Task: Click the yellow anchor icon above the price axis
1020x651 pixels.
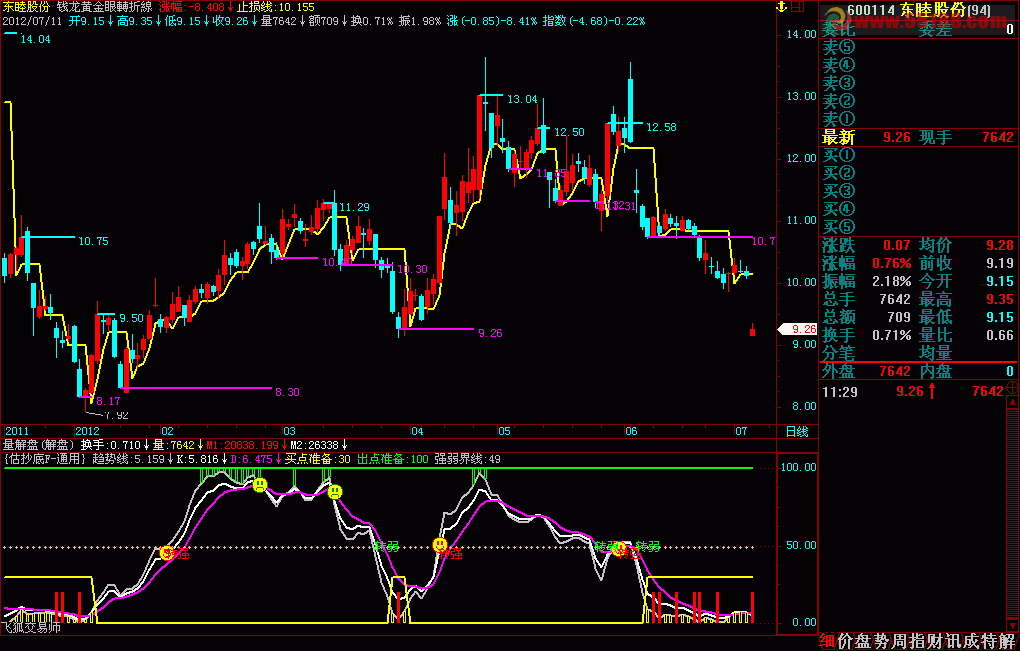Action: (783, 7)
